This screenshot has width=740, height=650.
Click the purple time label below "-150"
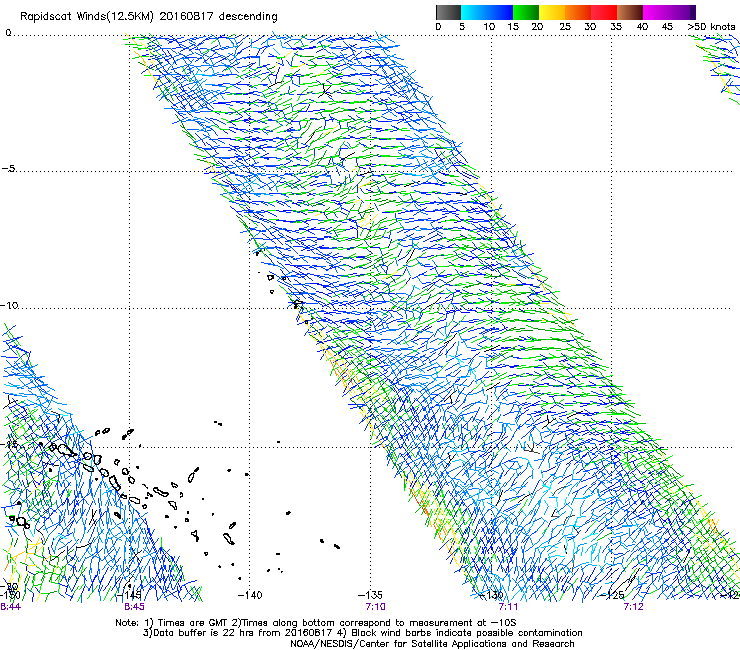(10, 607)
